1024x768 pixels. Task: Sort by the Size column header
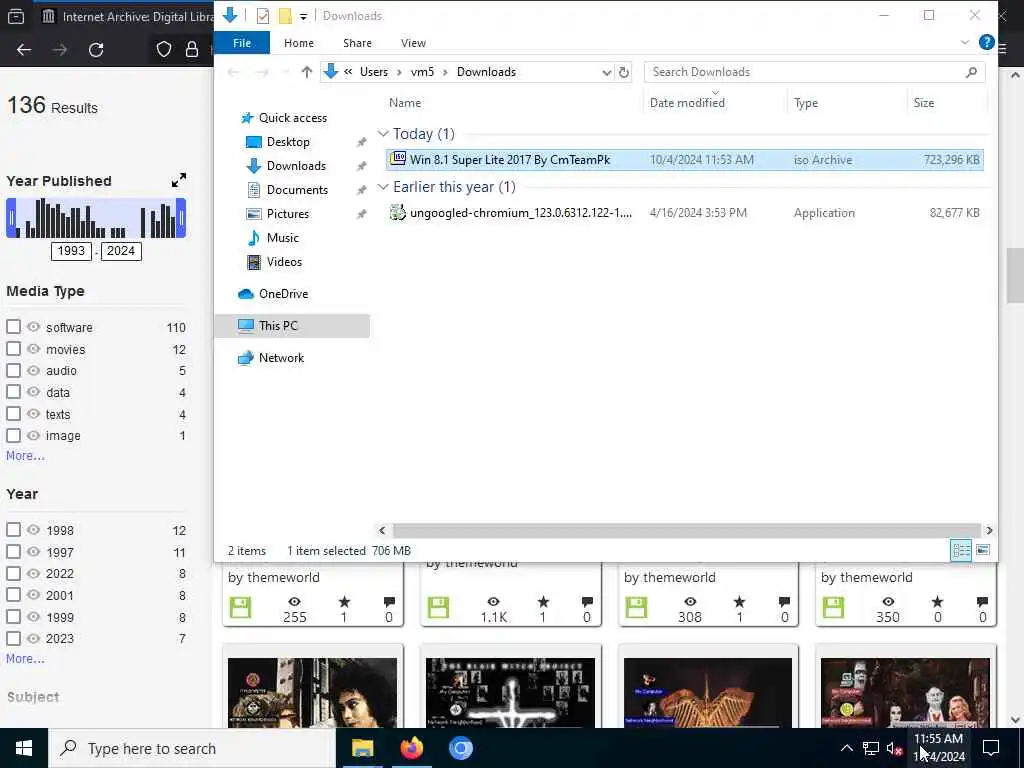coord(923,103)
